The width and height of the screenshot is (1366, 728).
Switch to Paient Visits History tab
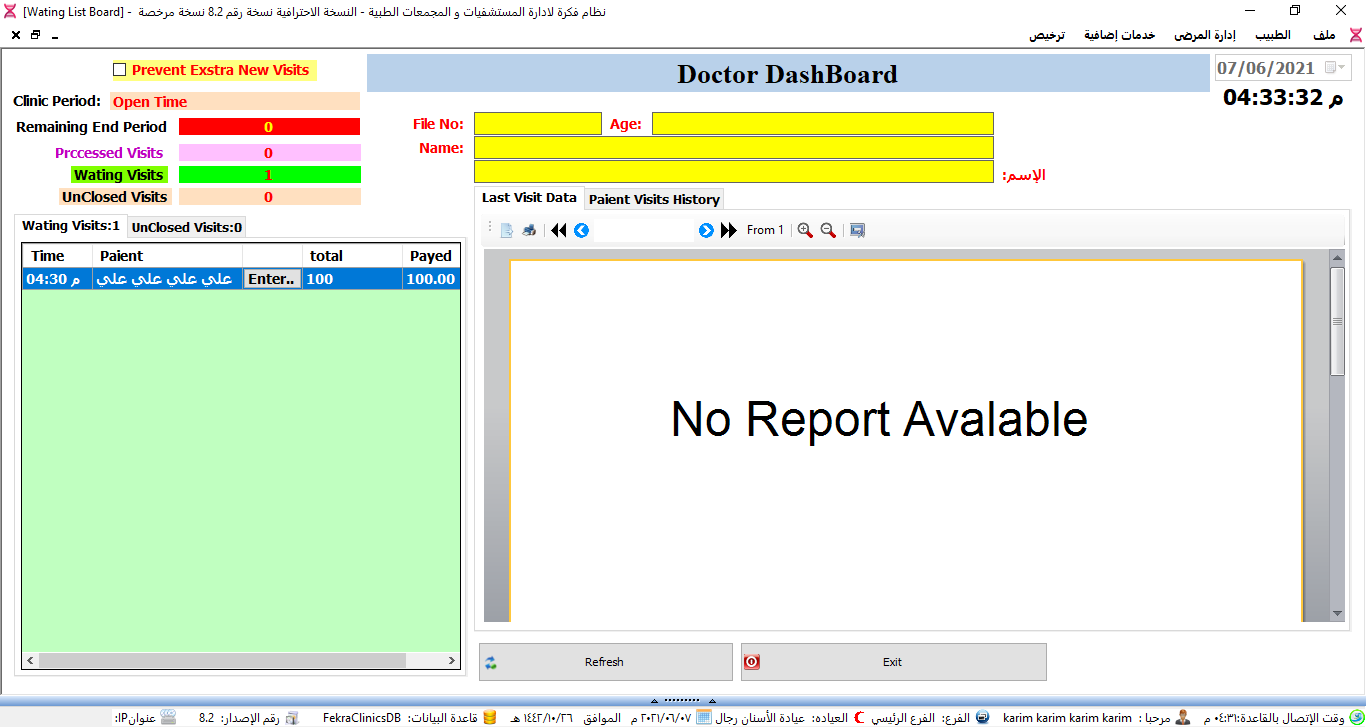pos(654,199)
